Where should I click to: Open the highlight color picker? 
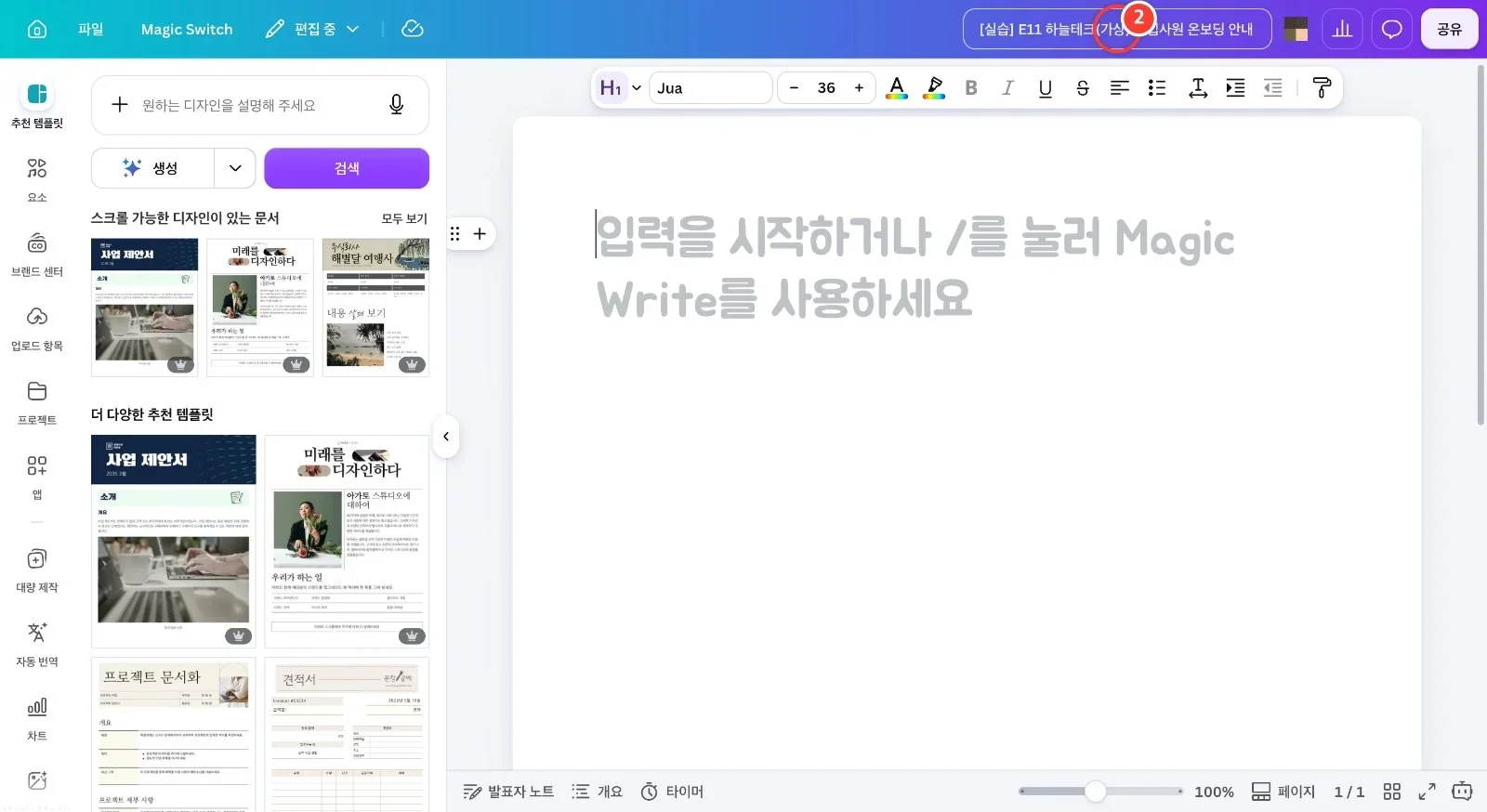[x=934, y=87]
